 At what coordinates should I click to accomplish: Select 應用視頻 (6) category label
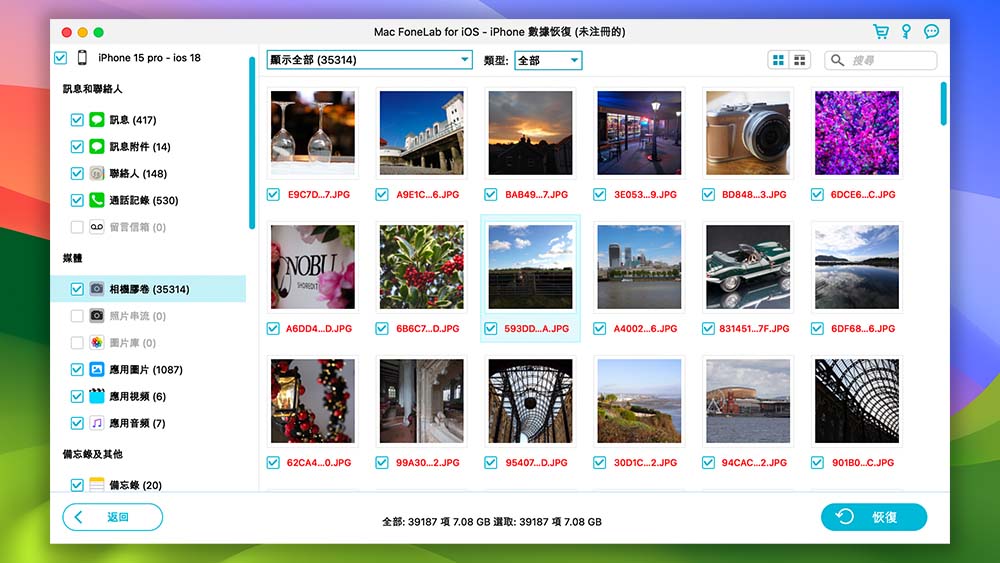138,397
